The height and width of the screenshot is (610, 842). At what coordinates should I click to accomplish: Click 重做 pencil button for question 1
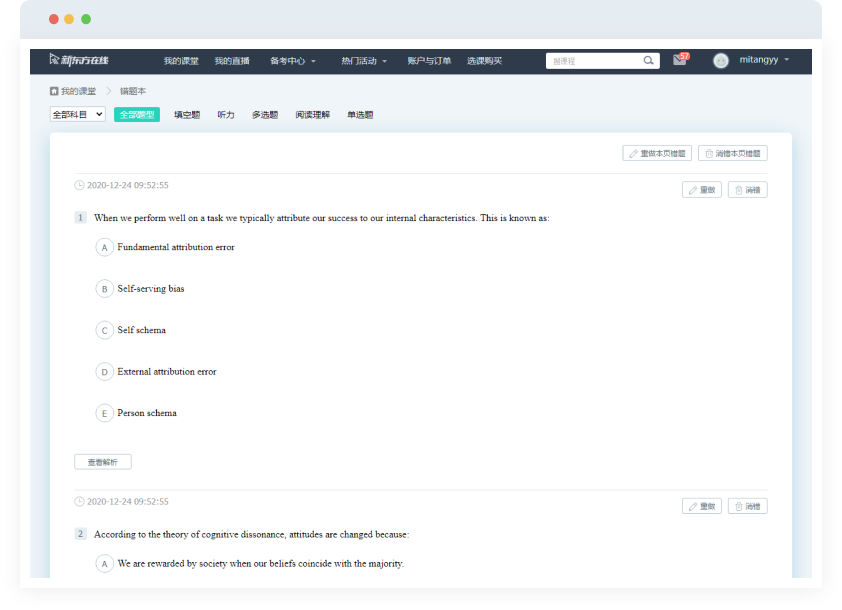(701, 189)
